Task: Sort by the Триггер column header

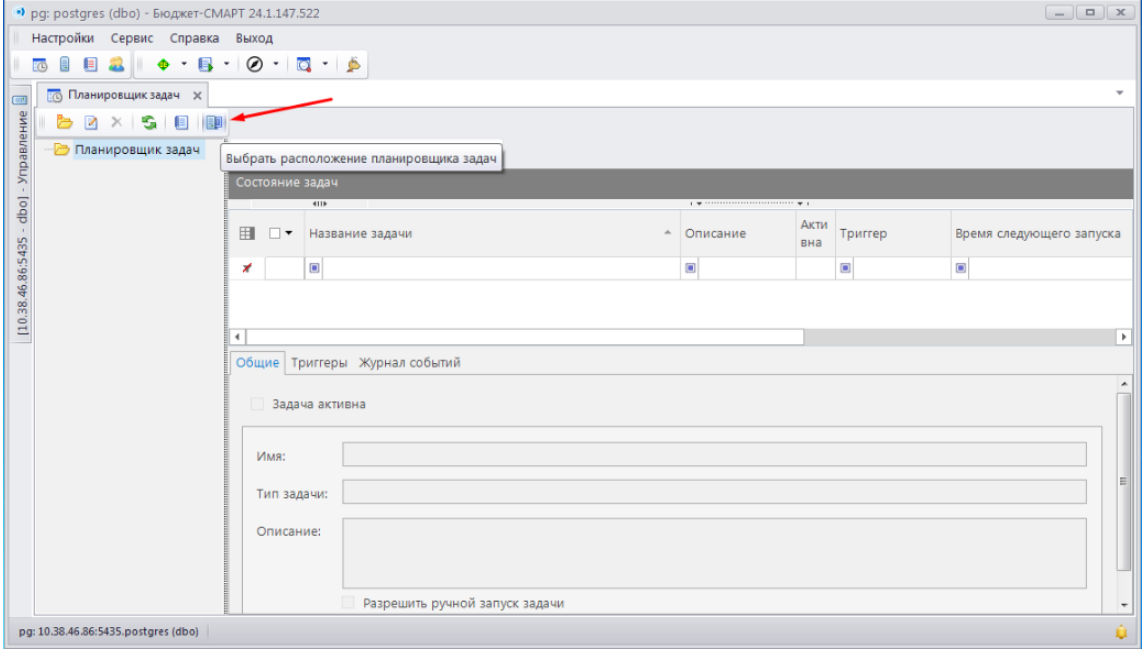Action: [893, 233]
